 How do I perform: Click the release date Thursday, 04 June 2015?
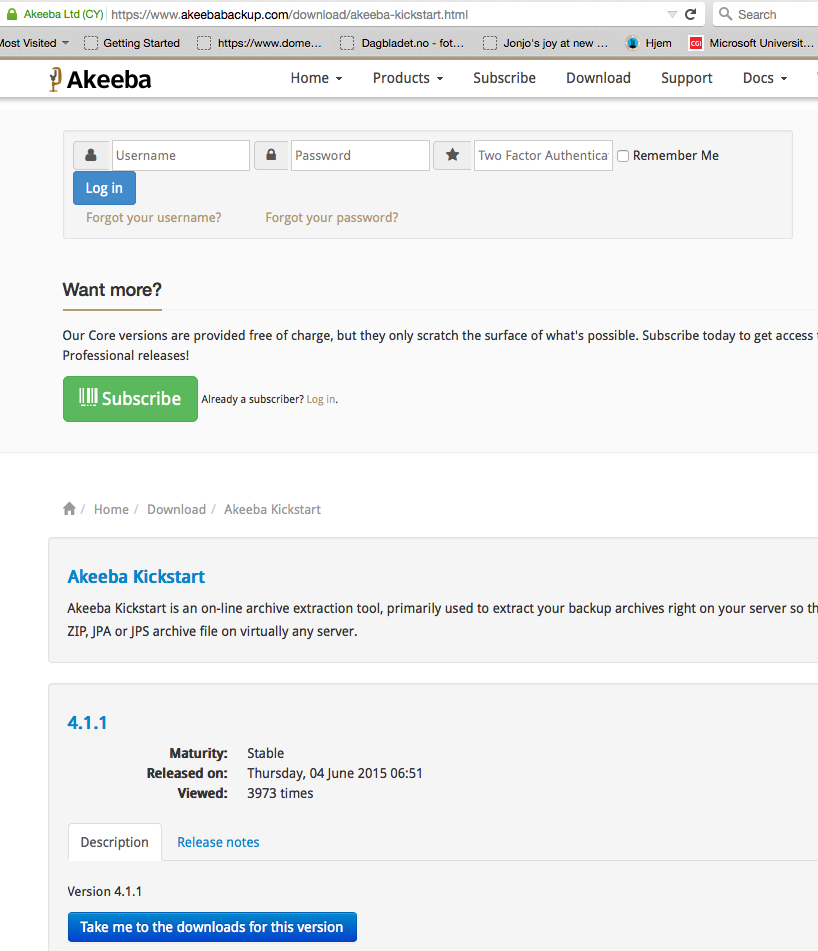(x=335, y=773)
